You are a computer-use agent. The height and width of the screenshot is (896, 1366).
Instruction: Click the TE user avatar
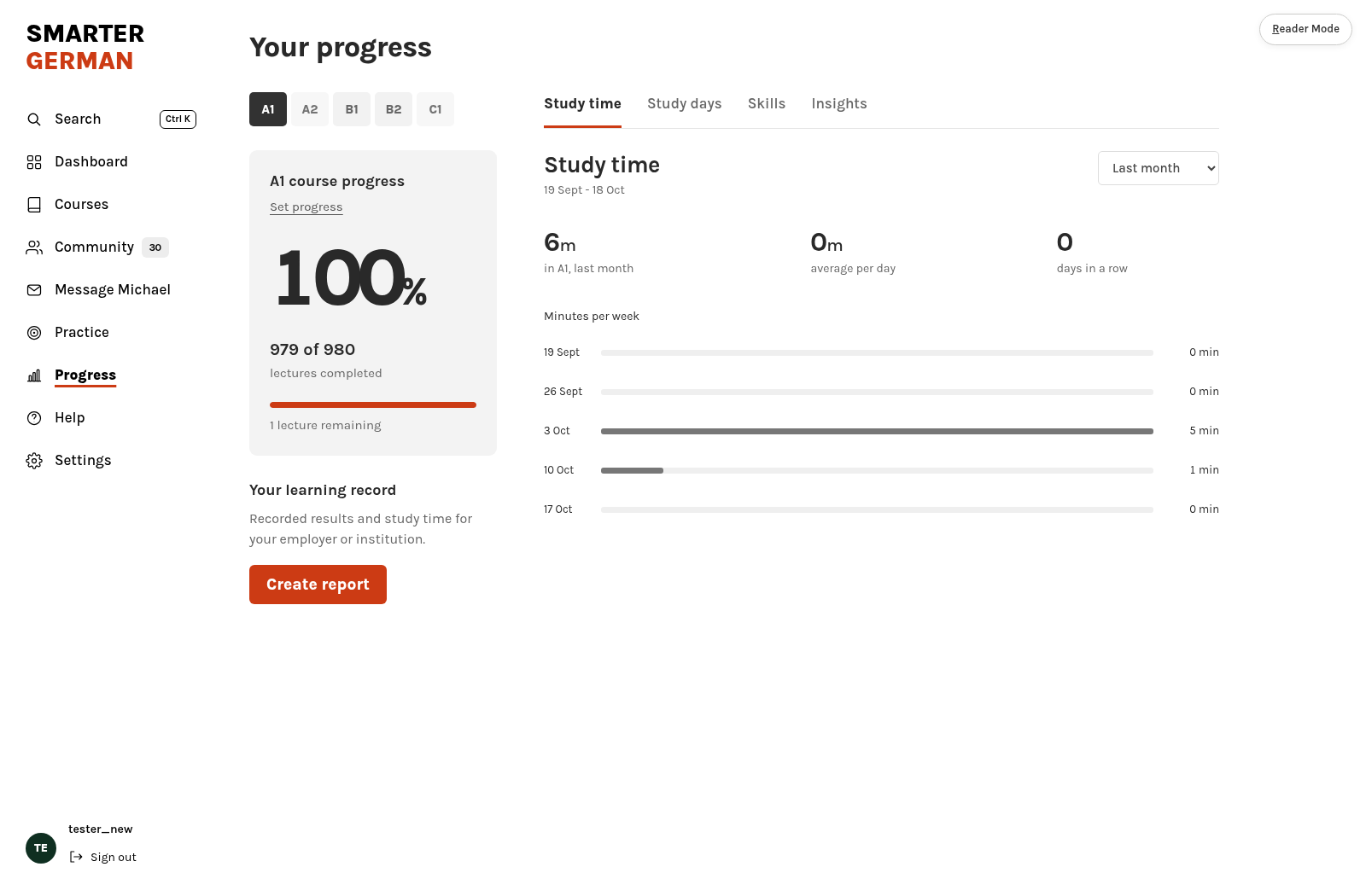pos(41,848)
